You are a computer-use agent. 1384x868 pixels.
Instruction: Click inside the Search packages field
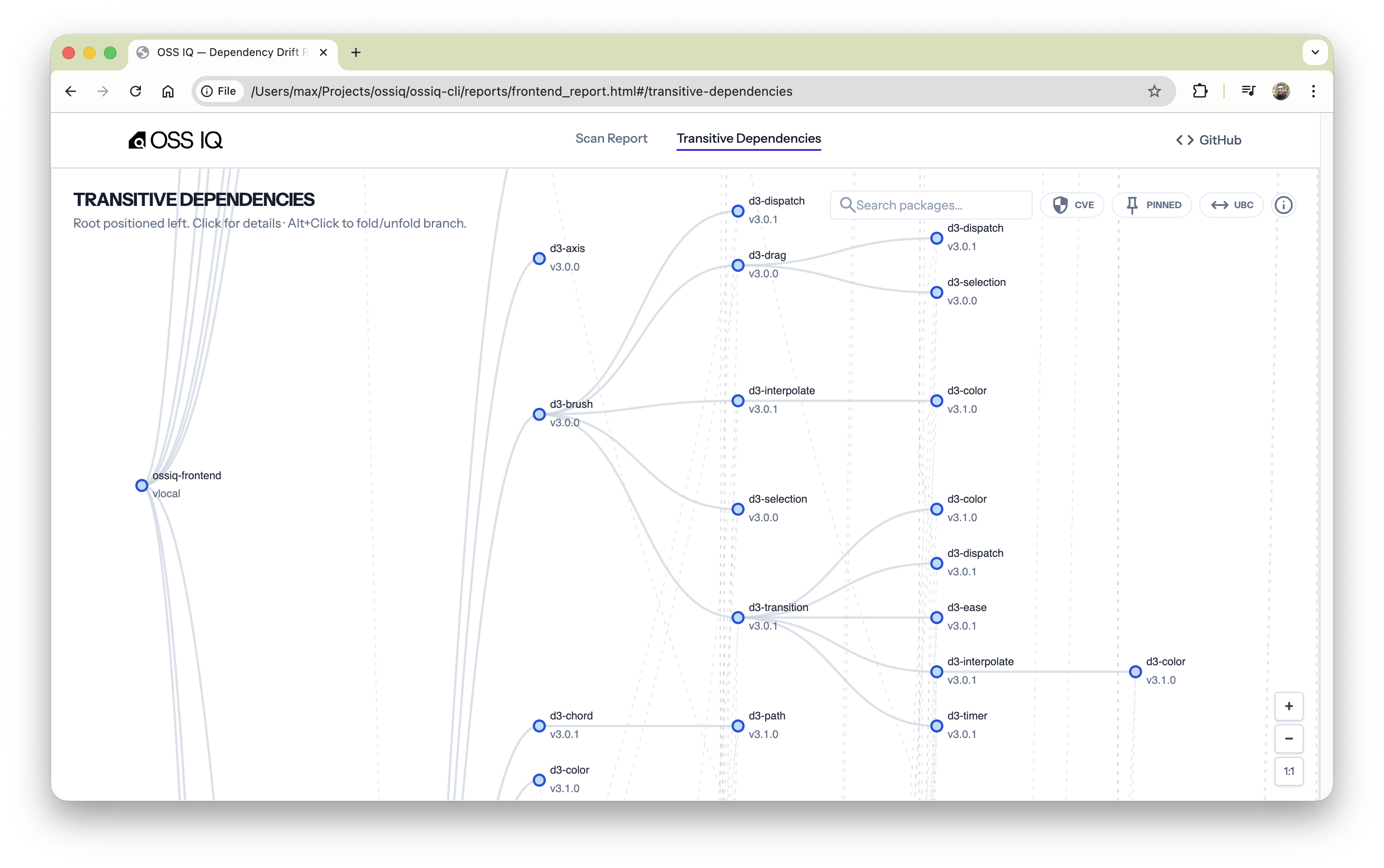930,205
